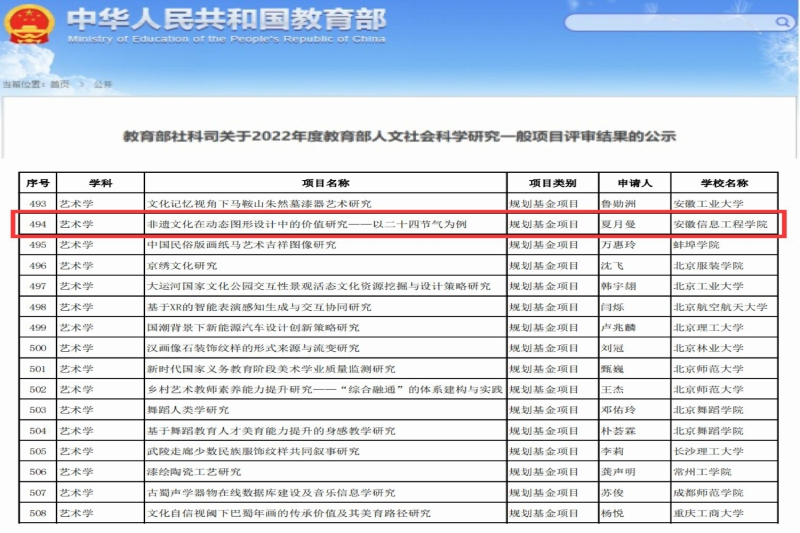800x533 pixels.
Task: Click row number 508 cell
Action: [x=38, y=513]
